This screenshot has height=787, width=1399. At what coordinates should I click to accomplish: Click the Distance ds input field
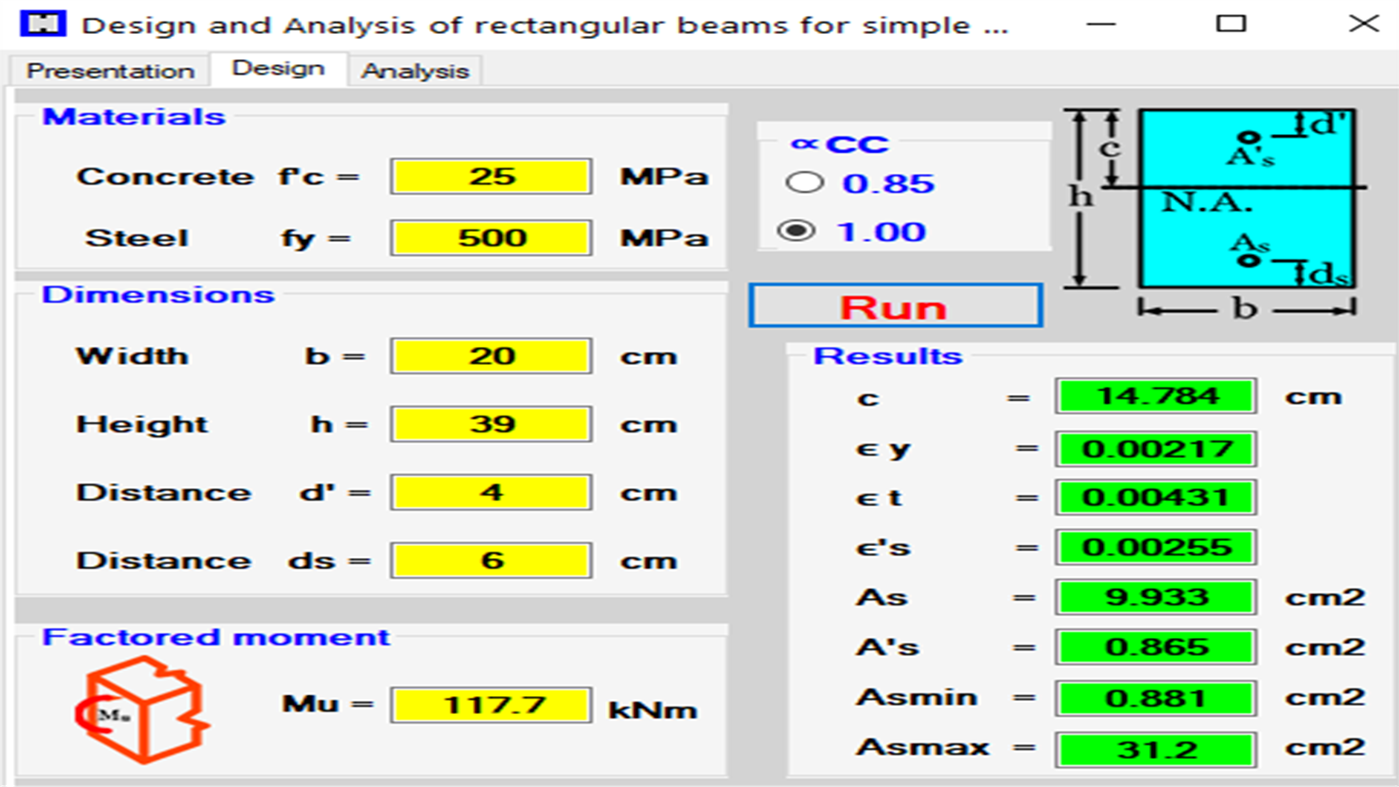click(x=491, y=560)
